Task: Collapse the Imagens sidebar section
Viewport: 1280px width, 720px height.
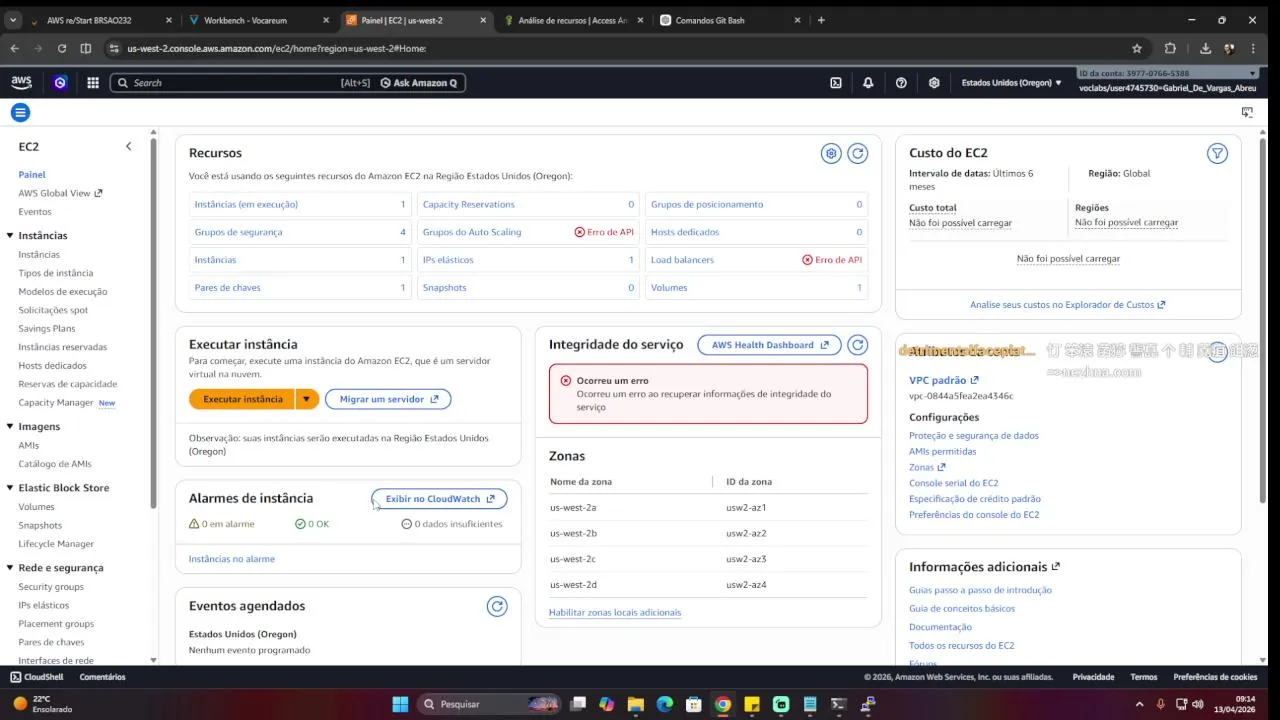Action: [x=10, y=427]
